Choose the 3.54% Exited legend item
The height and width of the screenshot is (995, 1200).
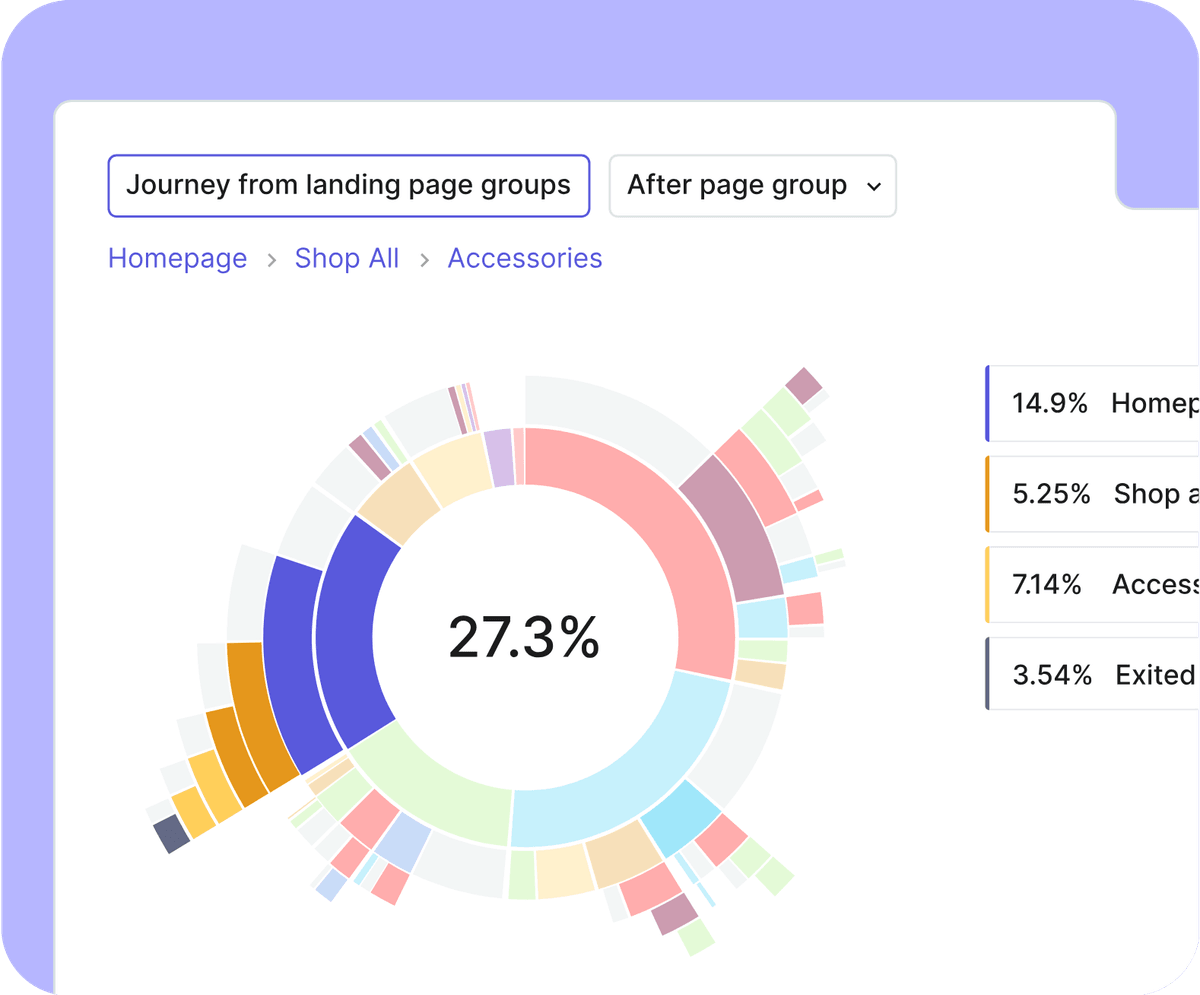pyautogui.click(x=1092, y=675)
